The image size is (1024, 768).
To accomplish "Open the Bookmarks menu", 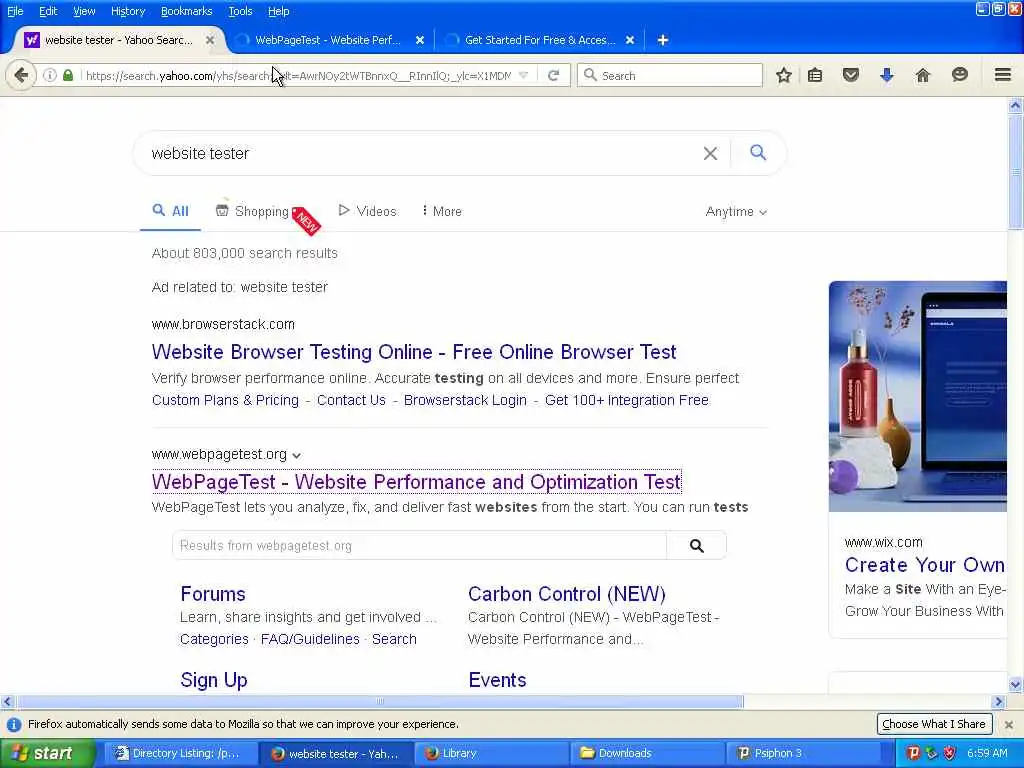I will [x=186, y=11].
